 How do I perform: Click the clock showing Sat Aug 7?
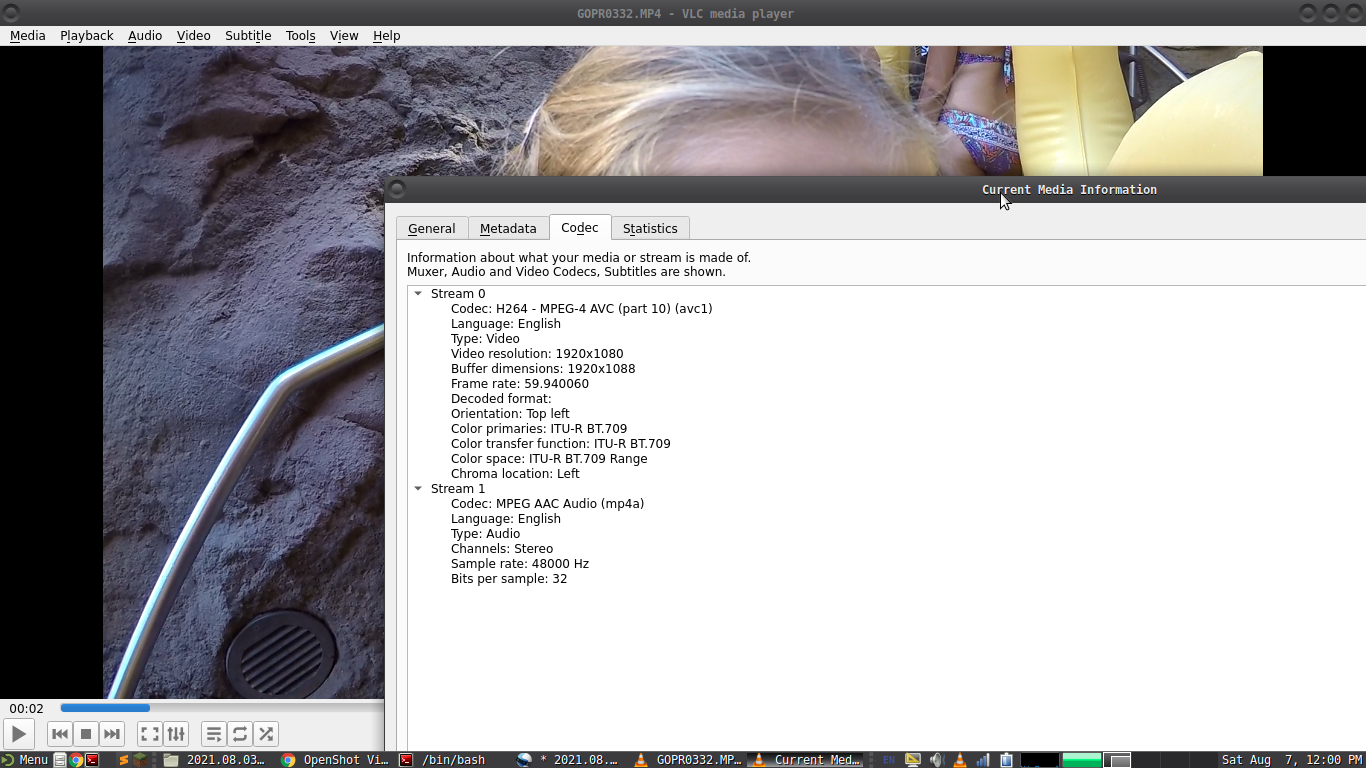1291,760
